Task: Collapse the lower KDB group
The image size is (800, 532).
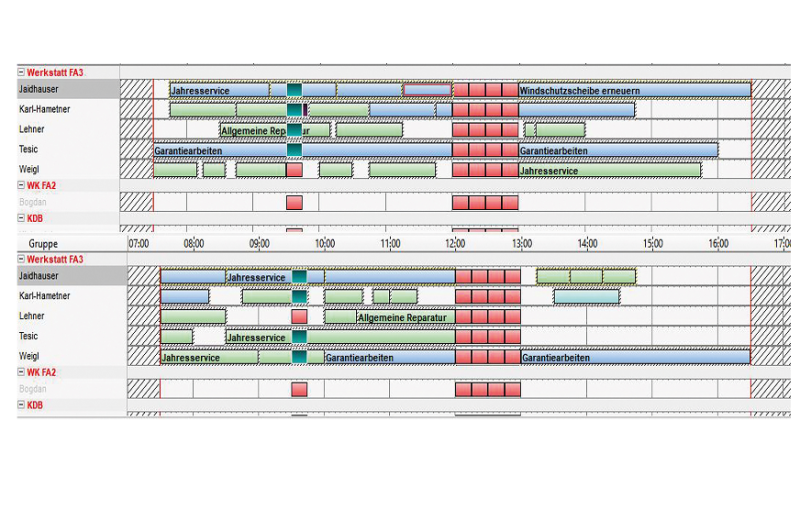Action: click(22, 405)
